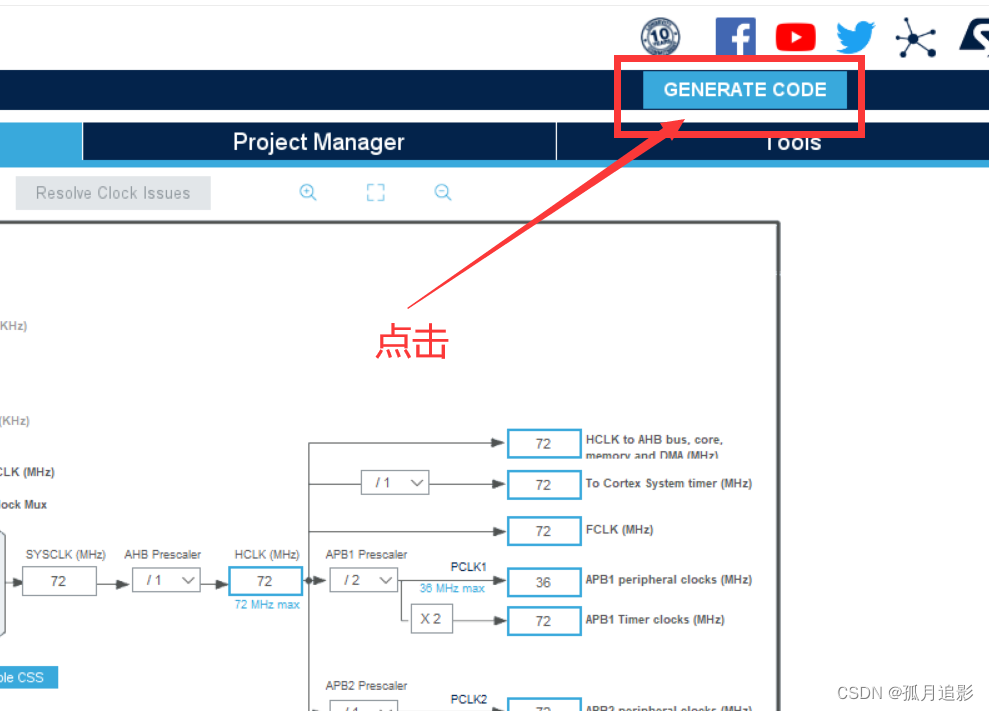Screen dimensions: 989x711
Task: Open the Twitter bird icon link
Action: click(x=855, y=37)
